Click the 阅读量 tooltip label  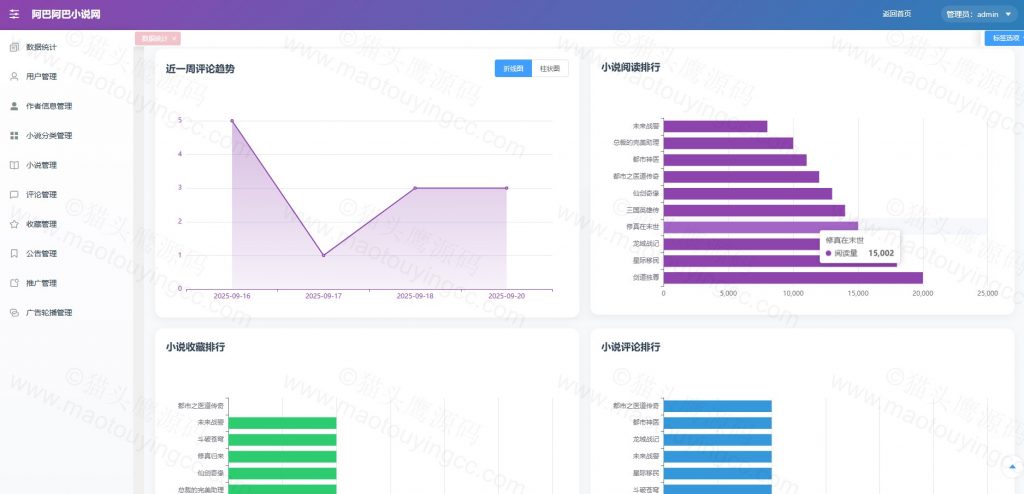click(846, 253)
